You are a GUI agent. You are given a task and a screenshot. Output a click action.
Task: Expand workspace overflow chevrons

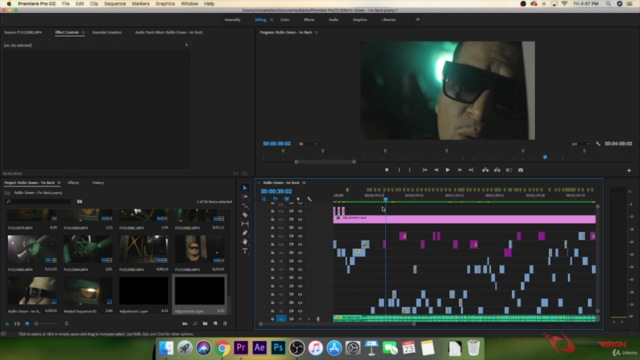point(418,19)
